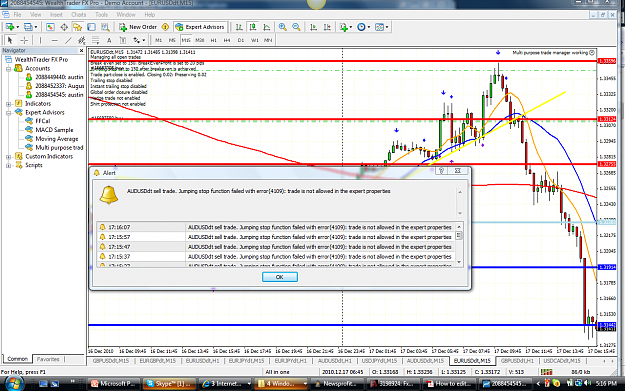Expand the Scripts tree node

tap(8, 165)
